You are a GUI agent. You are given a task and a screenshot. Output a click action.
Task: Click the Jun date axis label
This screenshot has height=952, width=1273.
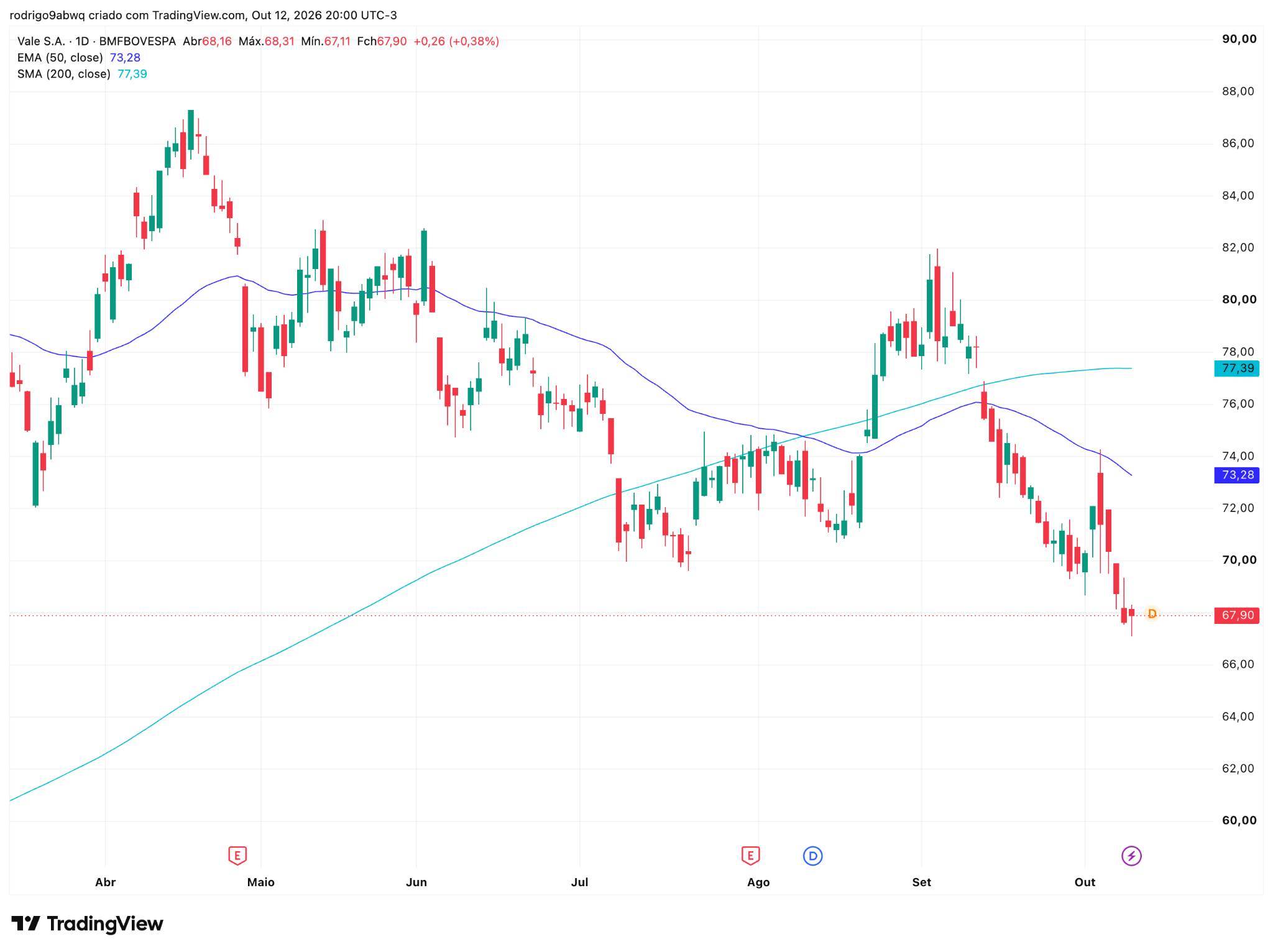tap(416, 882)
